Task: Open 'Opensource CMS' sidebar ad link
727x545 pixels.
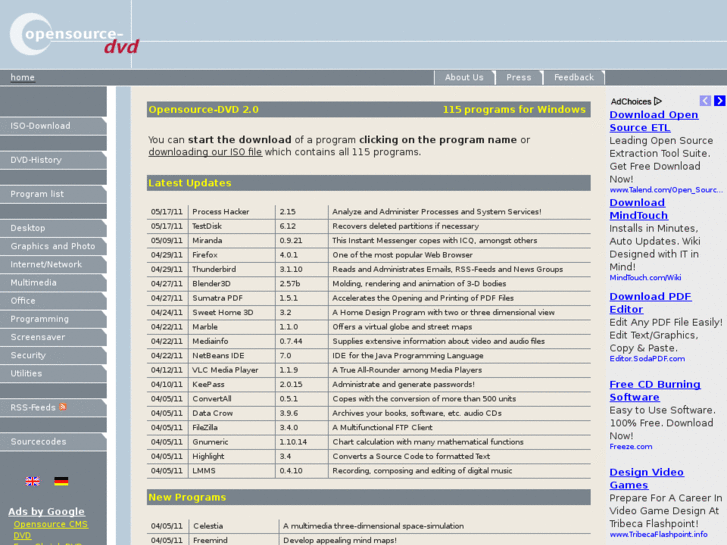Action: 51,524
